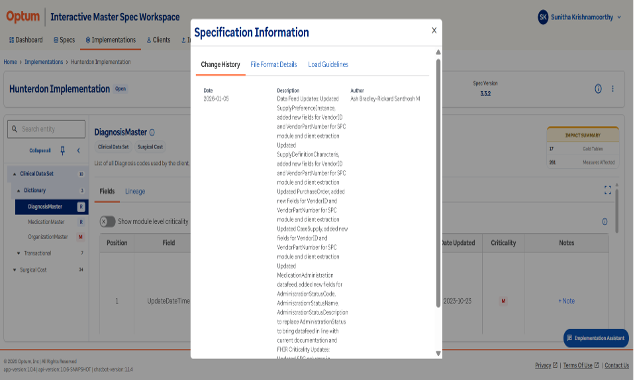Click the DiagnosisMaster info icon
This screenshot has height=380, width=634.
coord(152,132)
